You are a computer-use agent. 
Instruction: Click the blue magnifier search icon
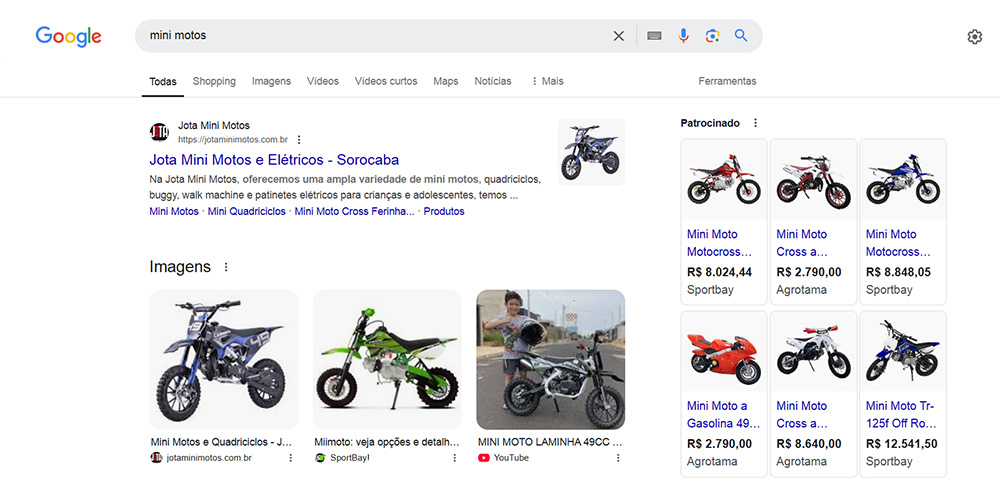(740, 36)
